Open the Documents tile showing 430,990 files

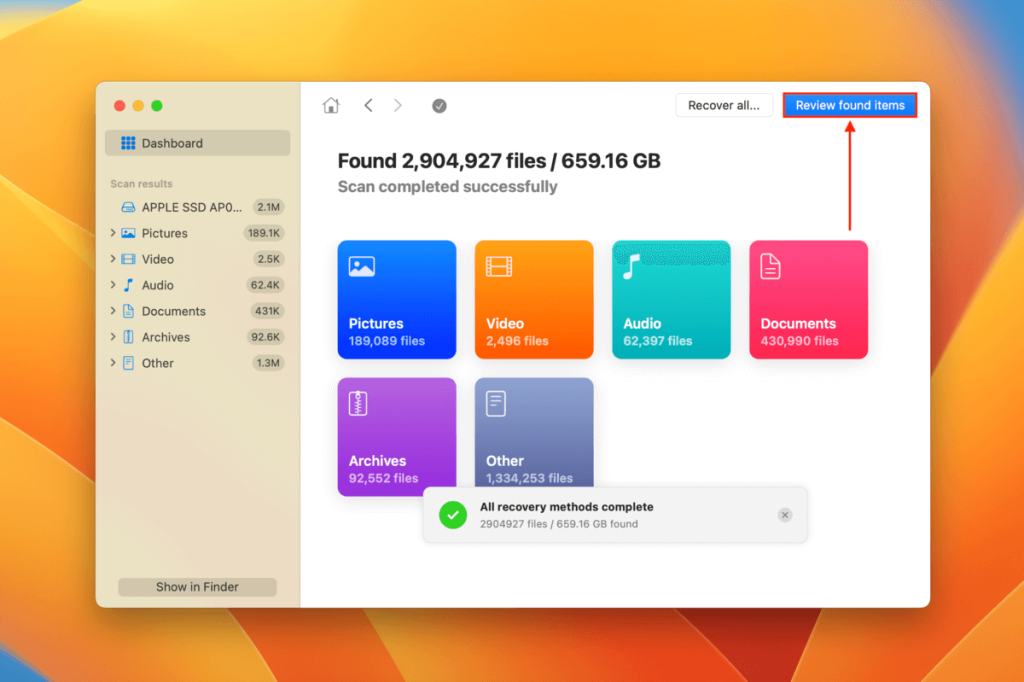pyautogui.click(x=808, y=299)
